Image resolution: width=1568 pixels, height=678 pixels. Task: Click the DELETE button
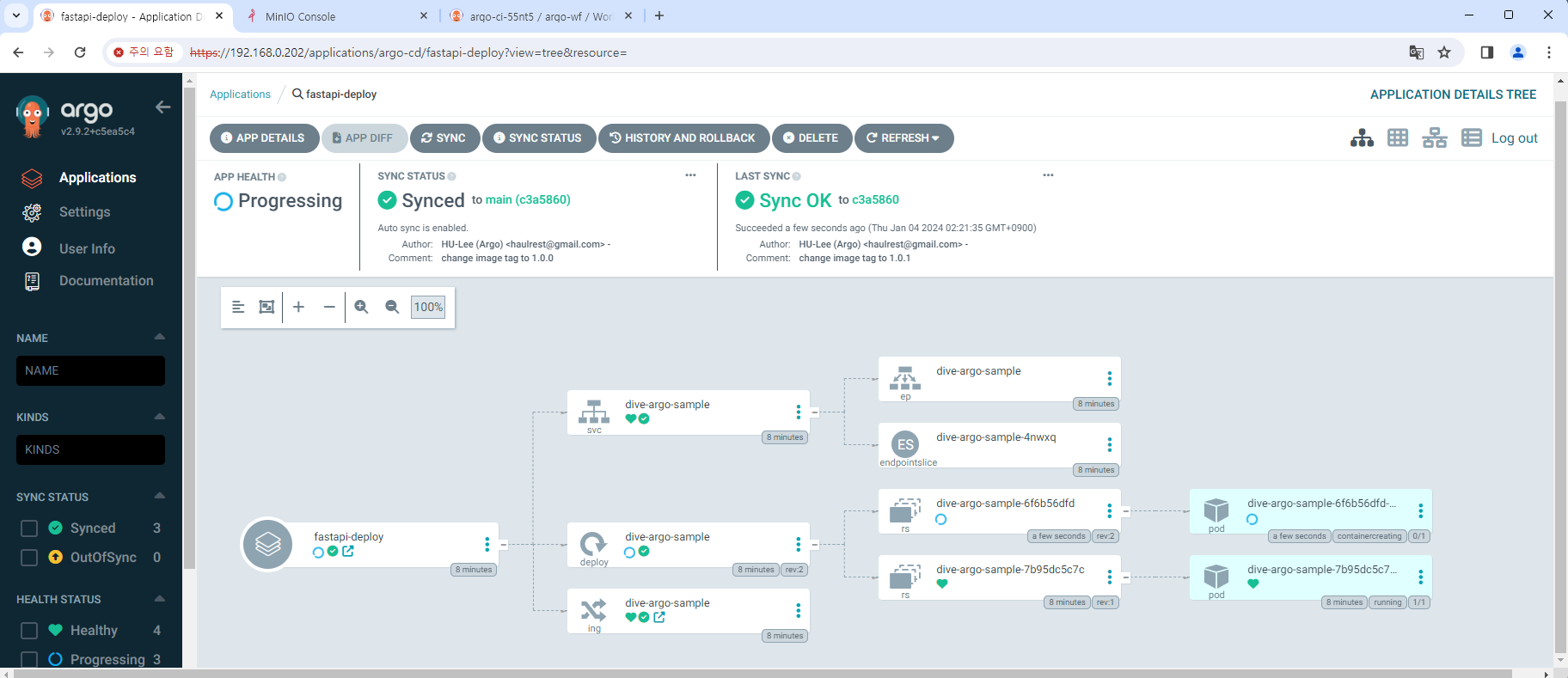[812, 138]
